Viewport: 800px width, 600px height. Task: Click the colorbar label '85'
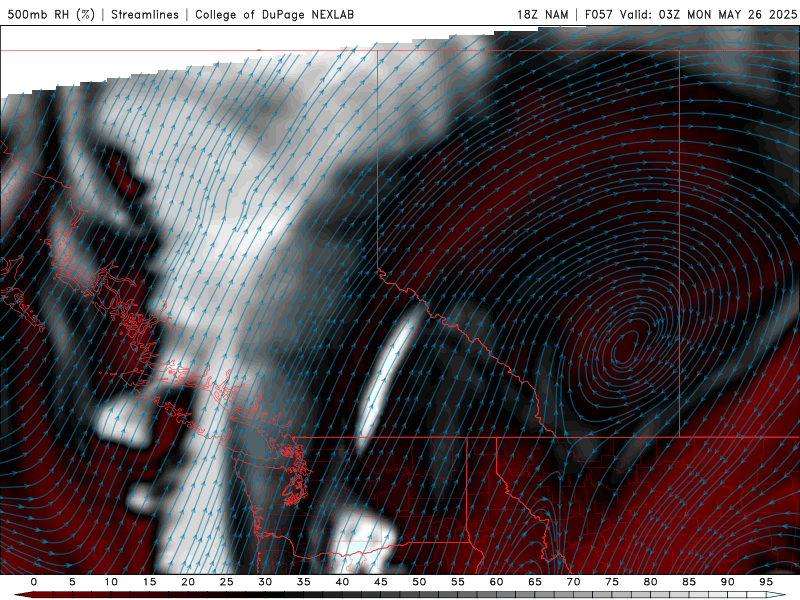point(689,582)
